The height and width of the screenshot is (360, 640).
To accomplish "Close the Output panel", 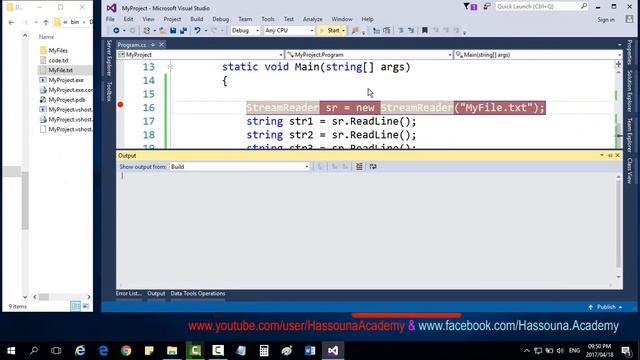I will [618, 156].
